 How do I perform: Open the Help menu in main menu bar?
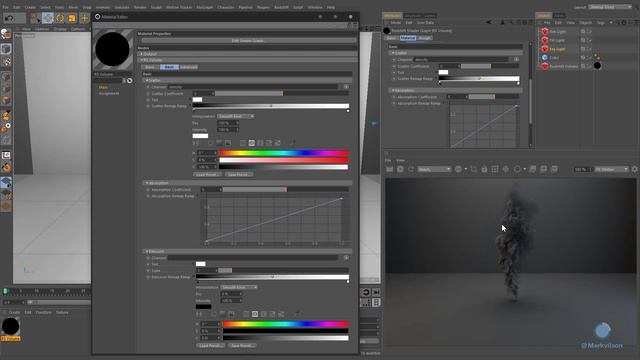click(x=331, y=7)
